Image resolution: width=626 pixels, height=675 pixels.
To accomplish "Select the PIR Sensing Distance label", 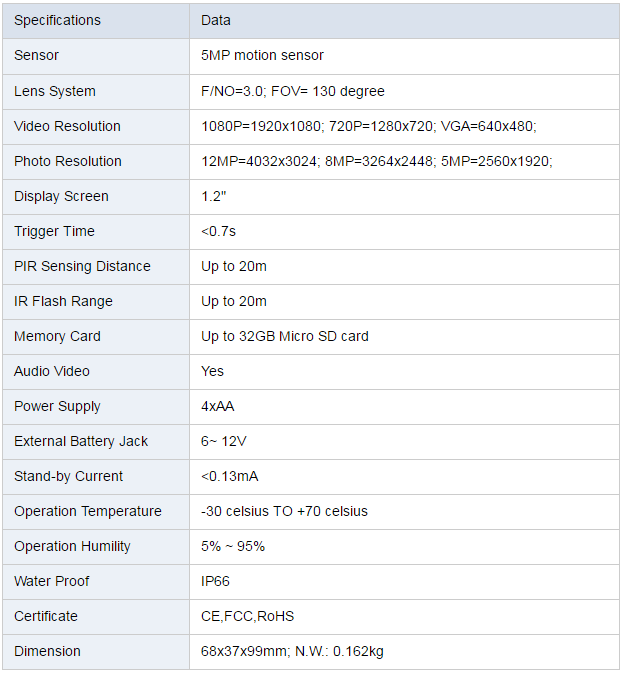I will point(82,266).
